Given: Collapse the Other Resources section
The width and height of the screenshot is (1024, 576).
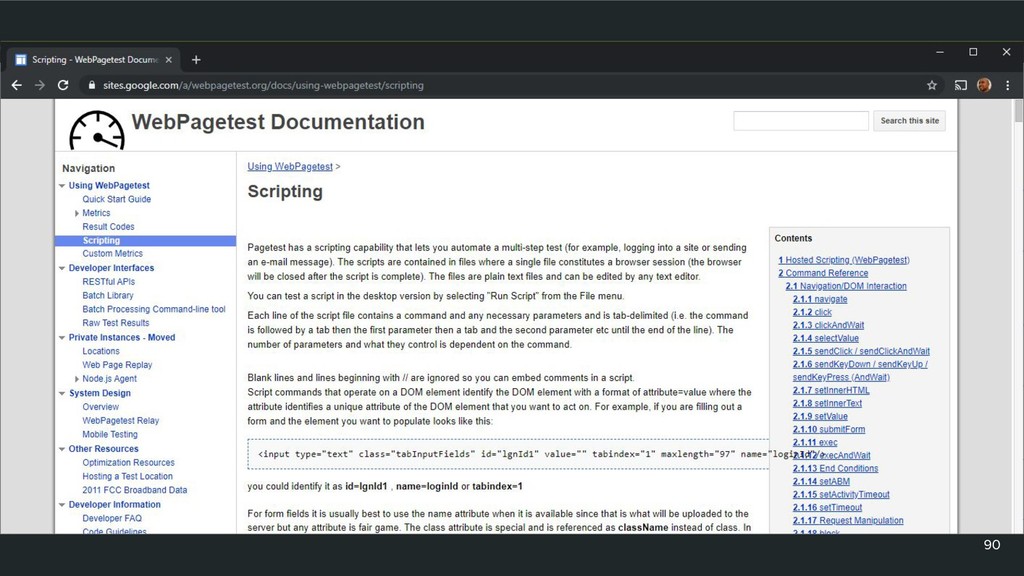Looking at the screenshot, I should [x=62, y=449].
